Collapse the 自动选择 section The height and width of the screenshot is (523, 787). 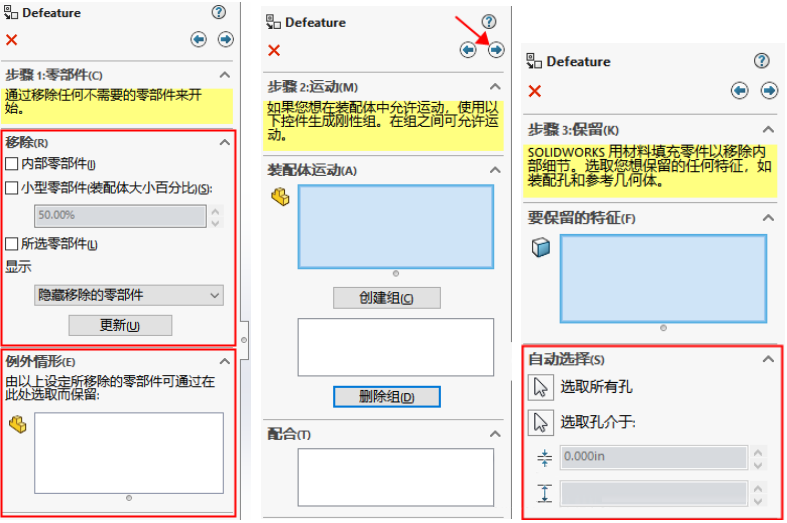click(768, 359)
